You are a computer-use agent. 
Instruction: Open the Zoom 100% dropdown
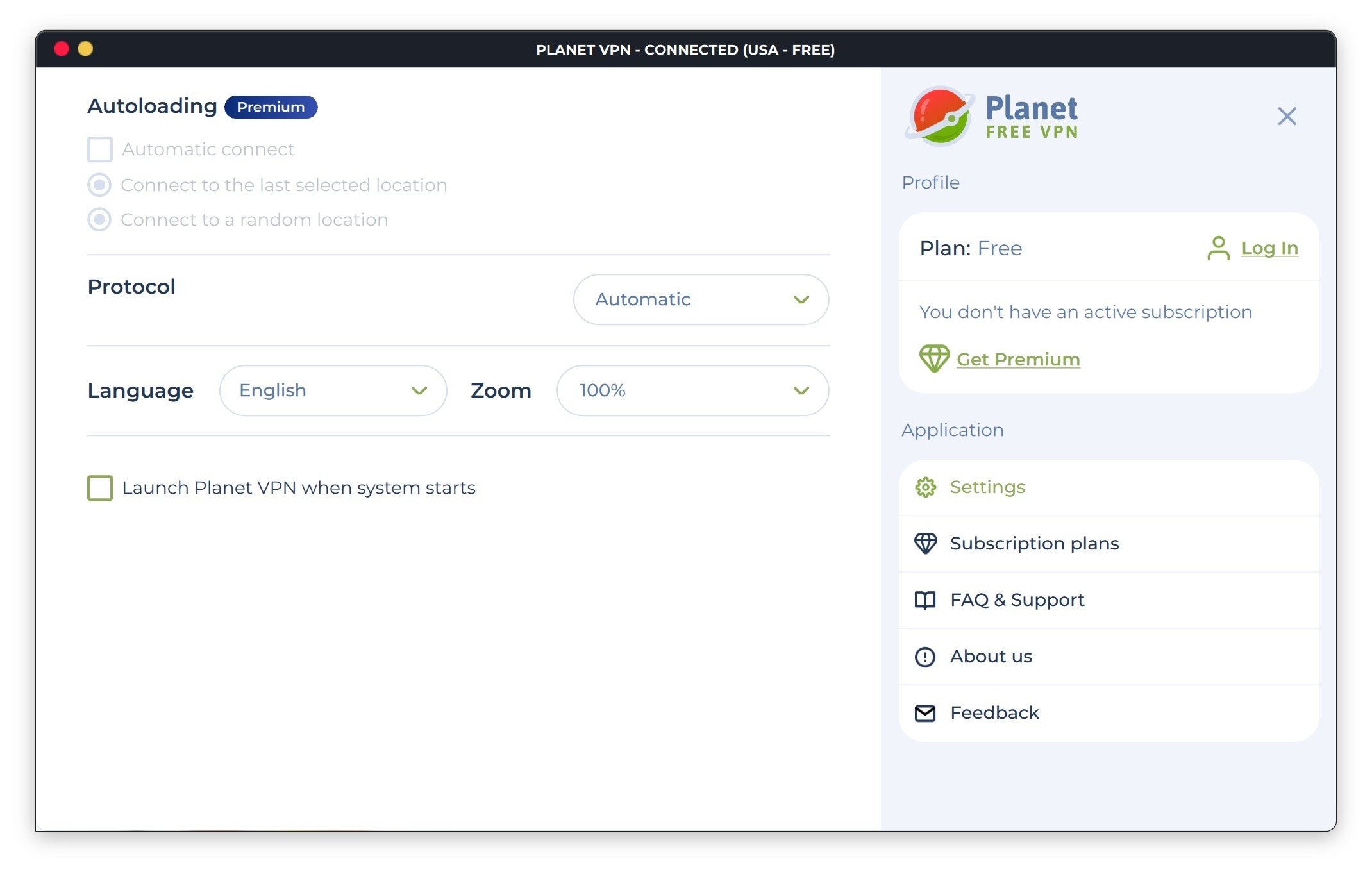(x=692, y=390)
